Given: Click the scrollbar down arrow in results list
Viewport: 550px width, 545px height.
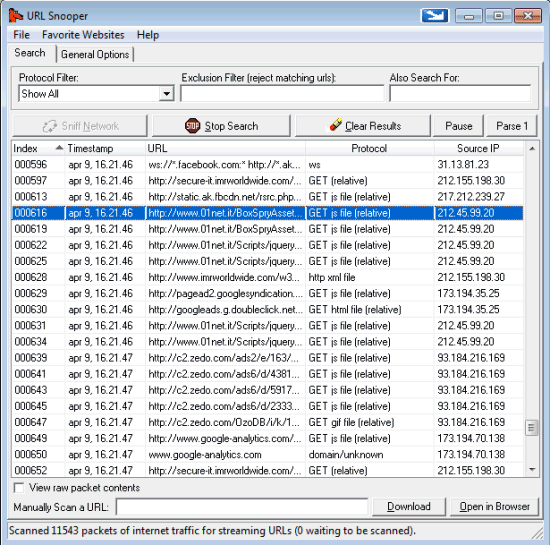Looking at the screenshot, I should (x=532, y=469).
